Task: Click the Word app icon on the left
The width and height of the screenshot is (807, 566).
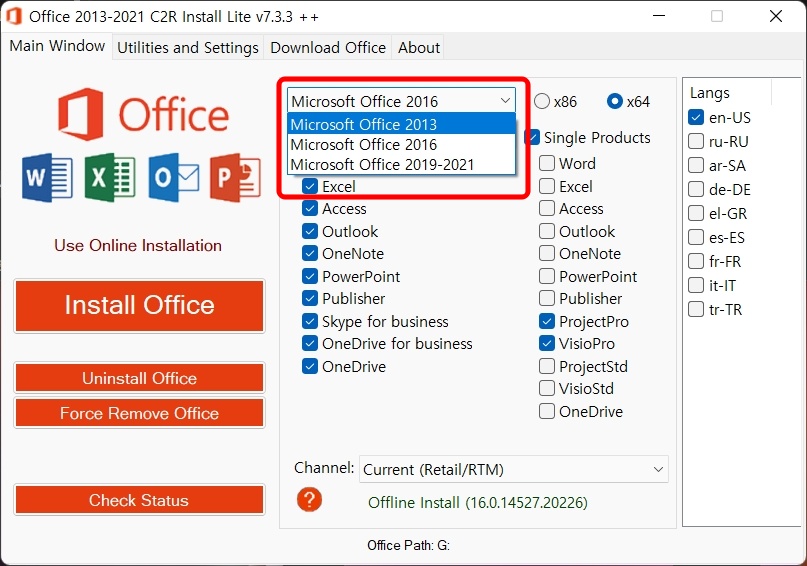Action: click(x=47, y=178)
